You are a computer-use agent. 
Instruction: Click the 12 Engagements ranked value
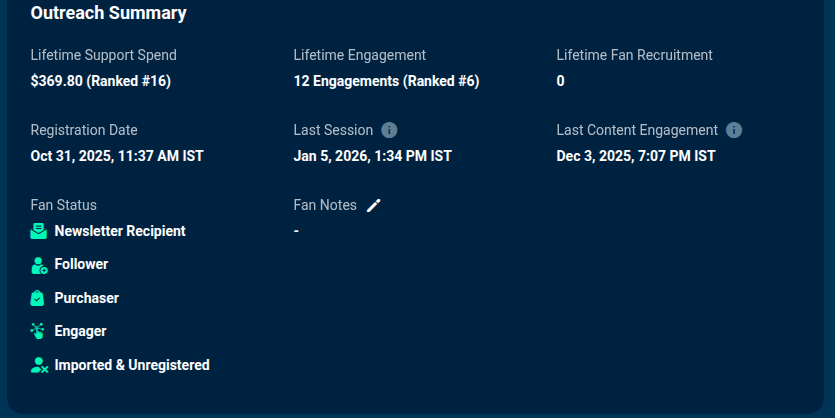tap(387, 81)
